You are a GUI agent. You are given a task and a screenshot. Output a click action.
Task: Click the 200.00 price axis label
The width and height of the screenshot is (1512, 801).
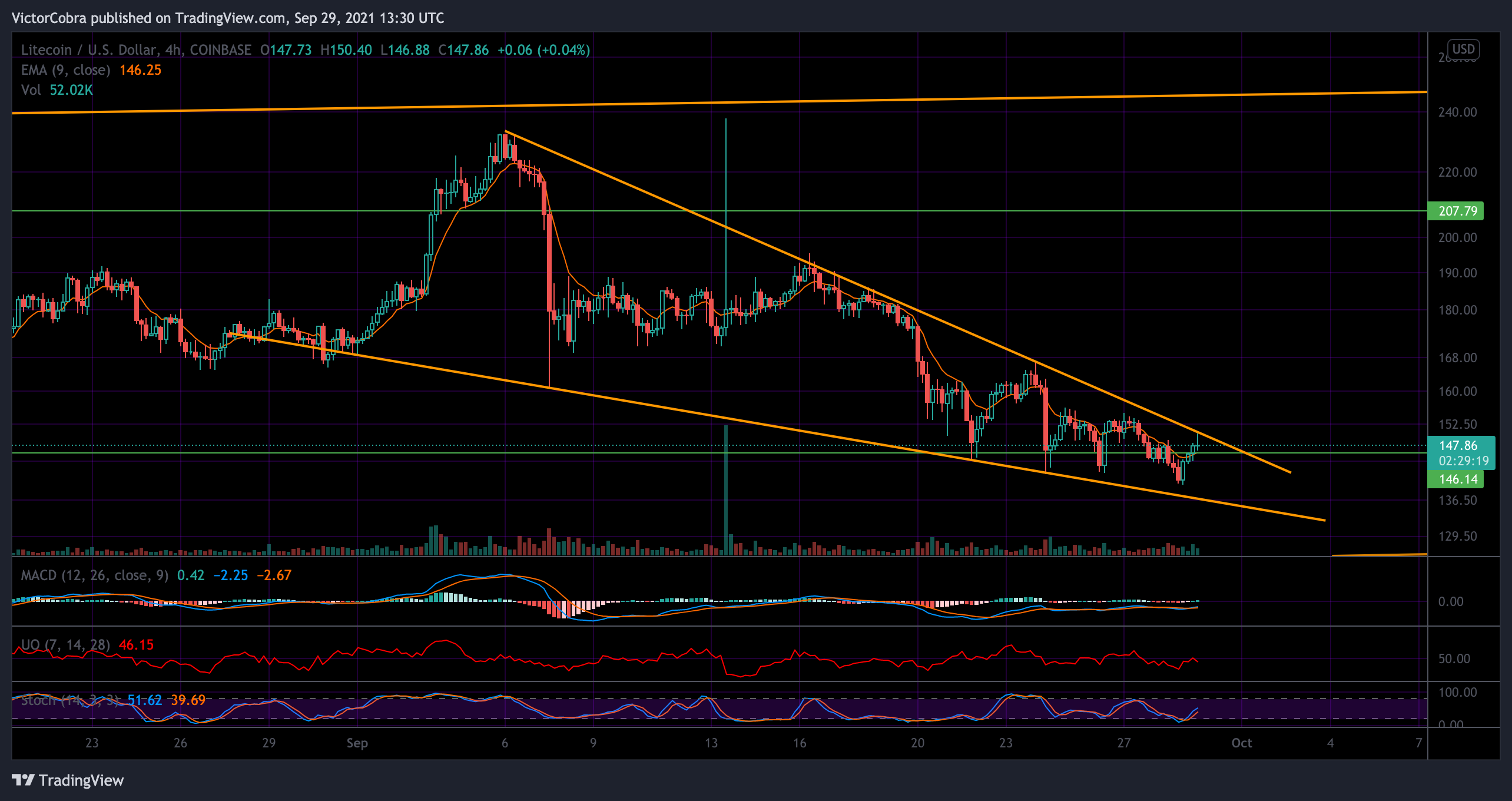pos(1457,237)
